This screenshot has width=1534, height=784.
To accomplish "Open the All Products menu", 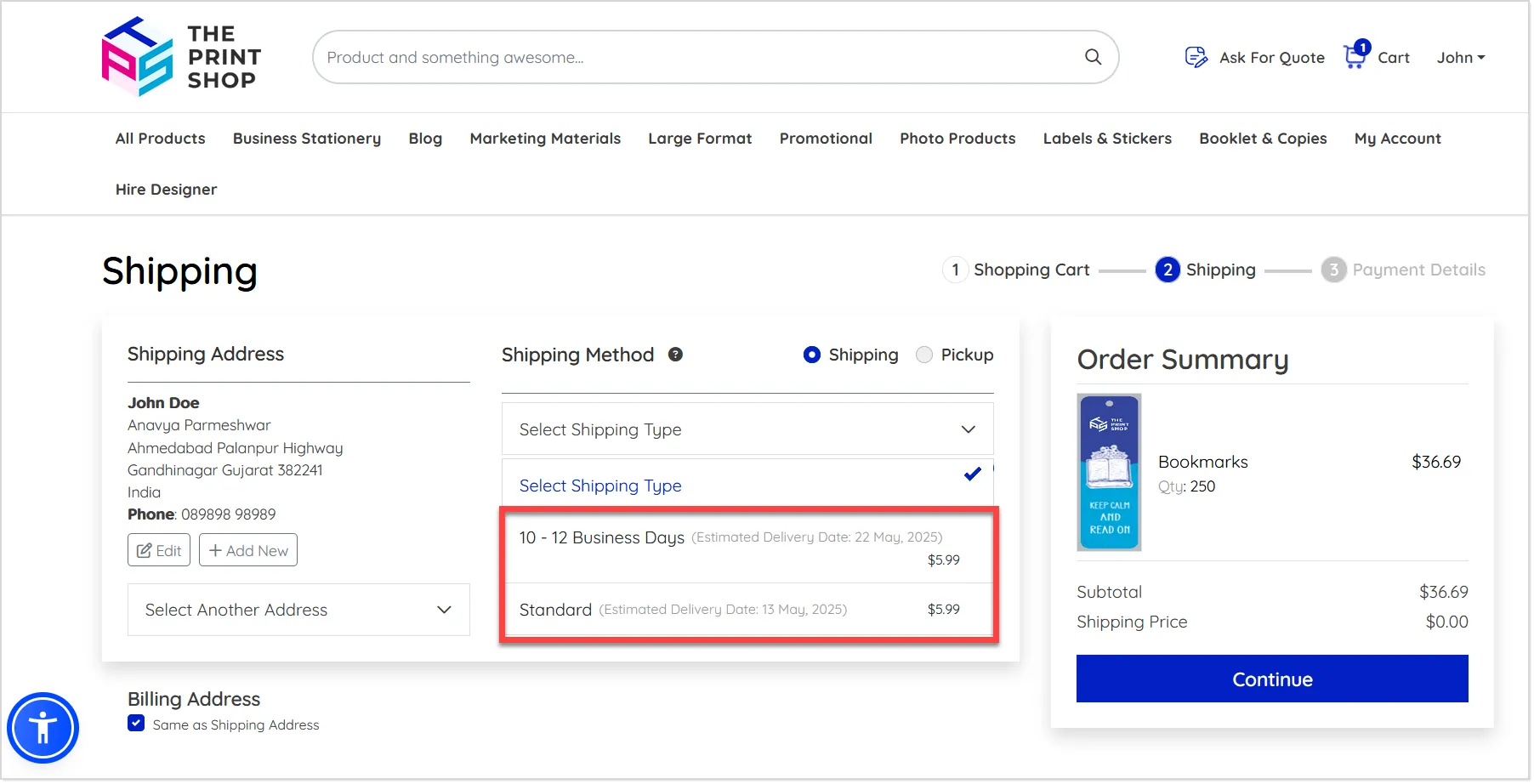I will click(x=161, y=139).
